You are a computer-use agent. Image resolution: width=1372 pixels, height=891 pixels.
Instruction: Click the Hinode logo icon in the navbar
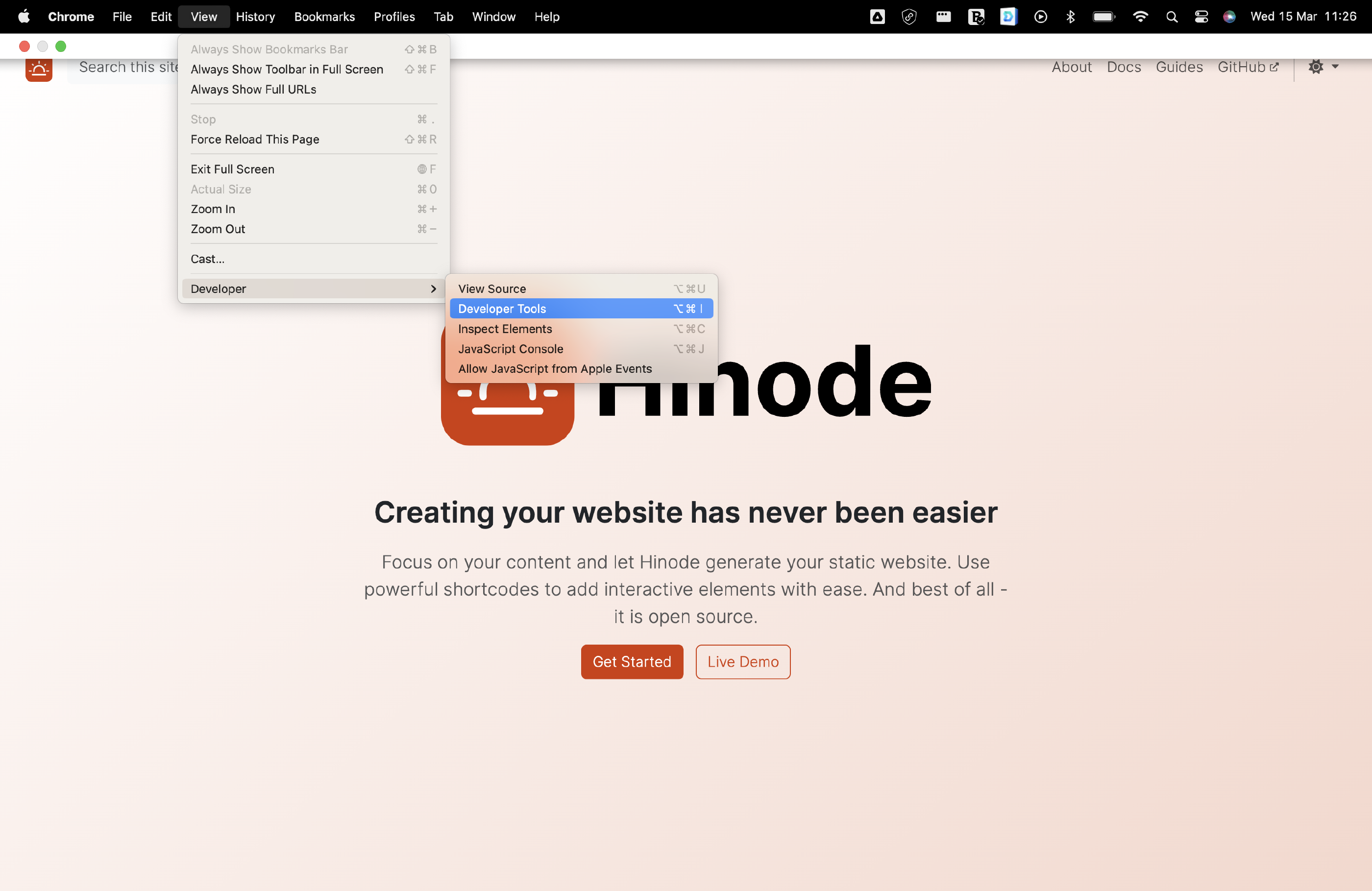39,70
